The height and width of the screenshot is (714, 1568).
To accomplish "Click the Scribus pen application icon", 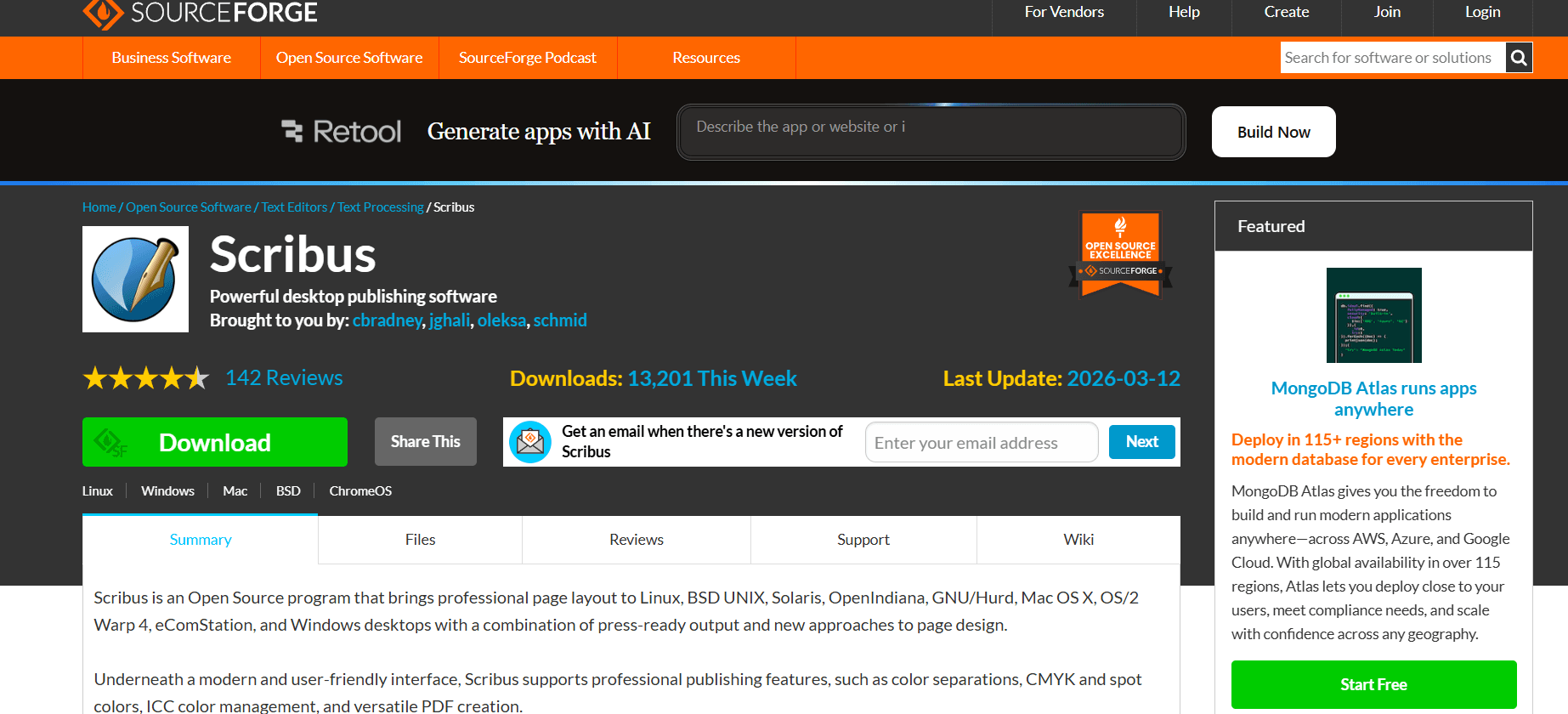I will tap(135, 280).
